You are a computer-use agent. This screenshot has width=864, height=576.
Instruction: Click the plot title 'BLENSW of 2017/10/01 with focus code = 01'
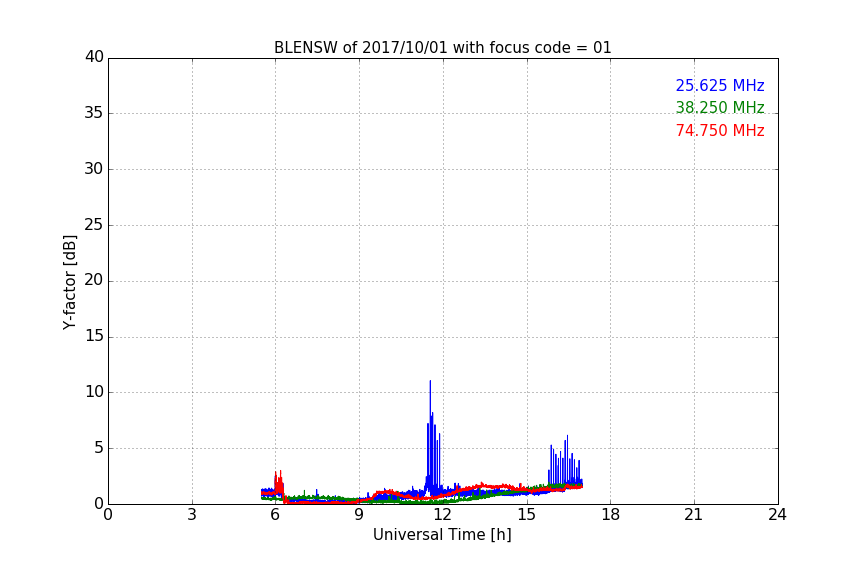tap(442, 48)
